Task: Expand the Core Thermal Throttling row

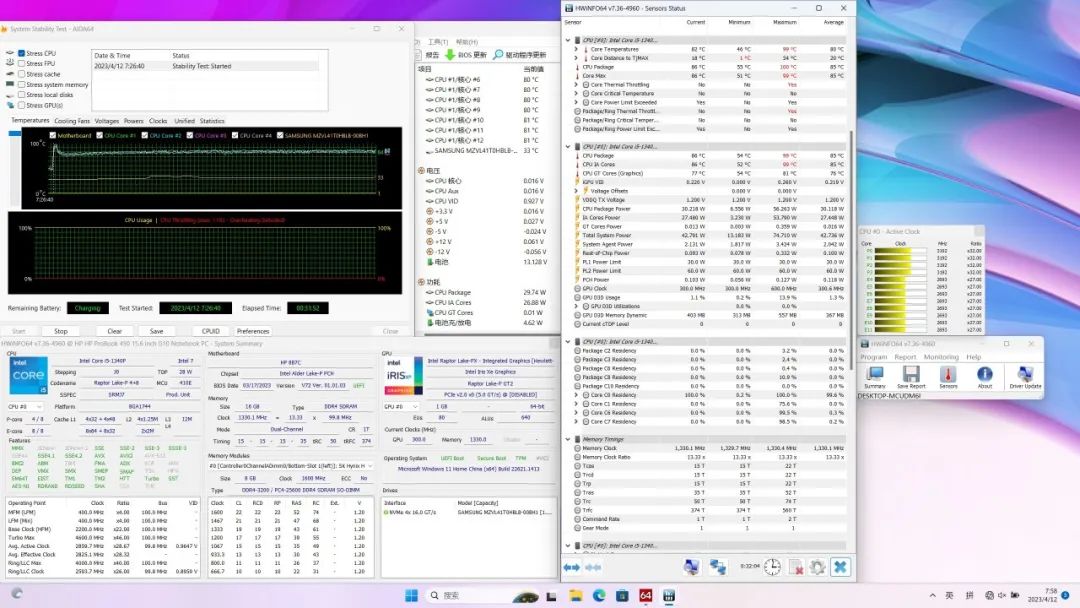Action: (x=577, y=85)
